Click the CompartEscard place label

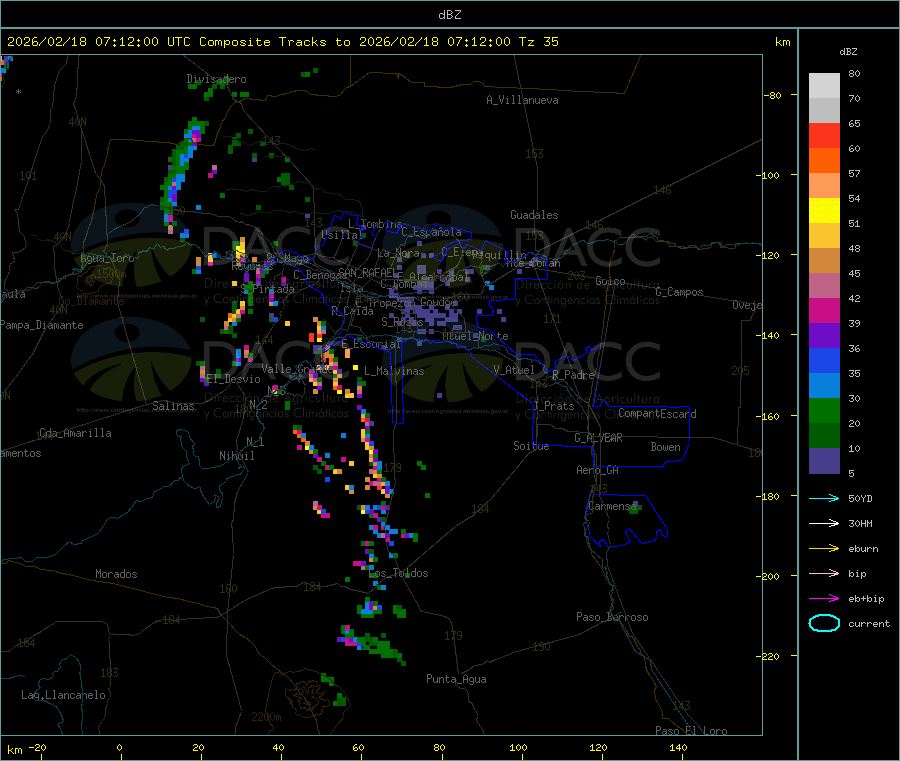(x=657, y=414)
